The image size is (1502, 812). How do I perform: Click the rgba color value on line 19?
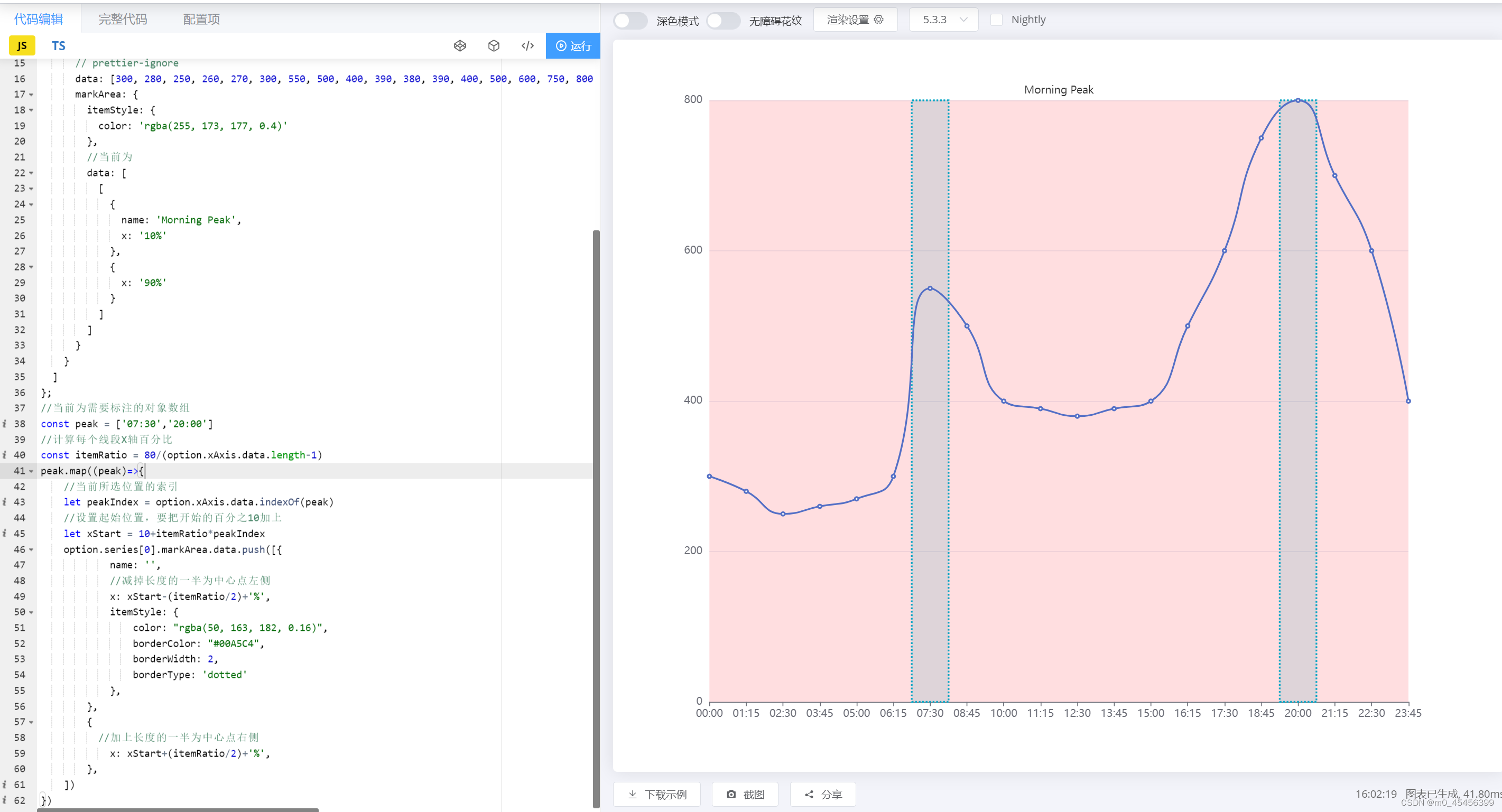point(214,126)
